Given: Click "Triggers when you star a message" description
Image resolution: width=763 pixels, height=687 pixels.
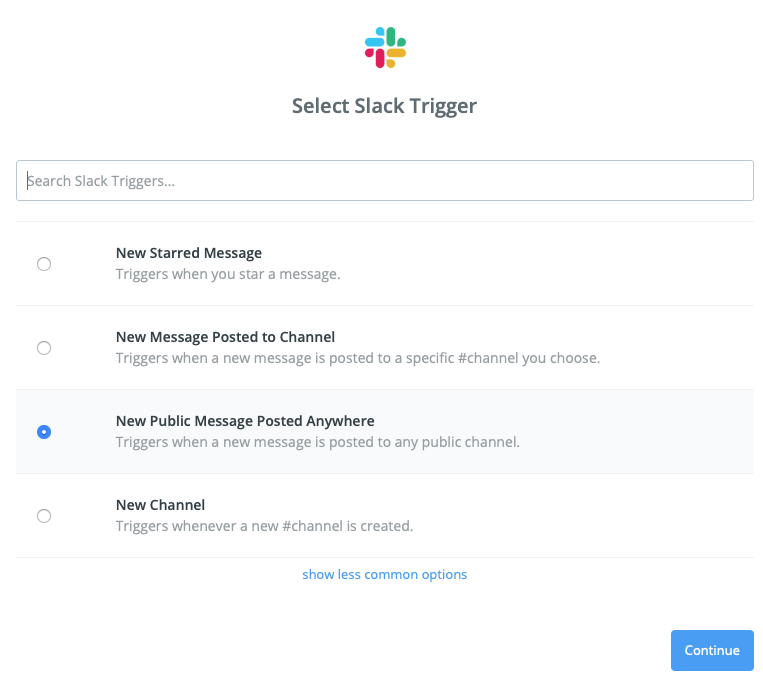Looking at the screenshot, I should click(228, 274).
